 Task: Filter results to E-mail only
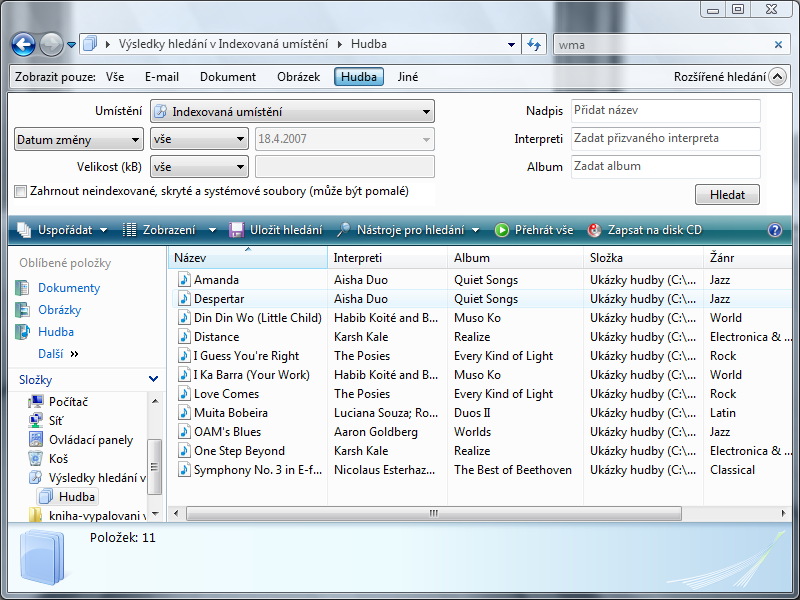click(162, 77)
